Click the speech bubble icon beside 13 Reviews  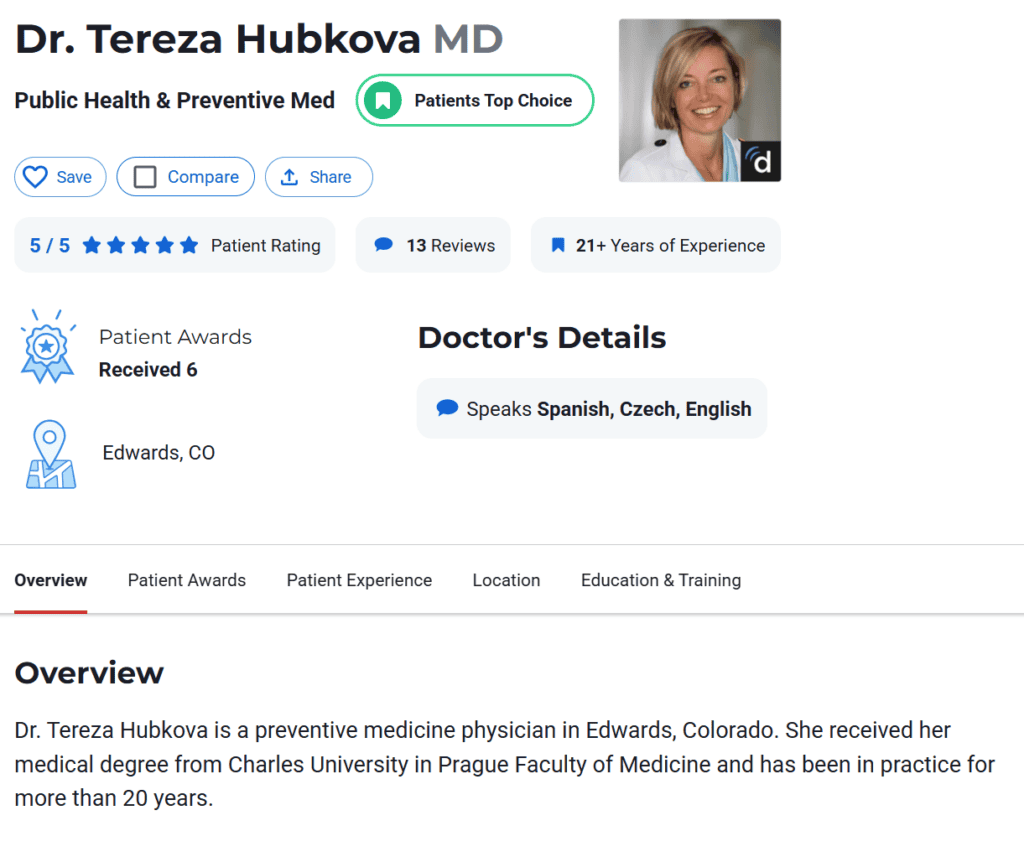(x=383, y=245)
